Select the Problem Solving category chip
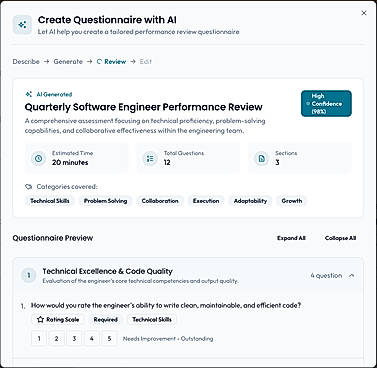Screen dimensions: 377x368 [105, 201]
